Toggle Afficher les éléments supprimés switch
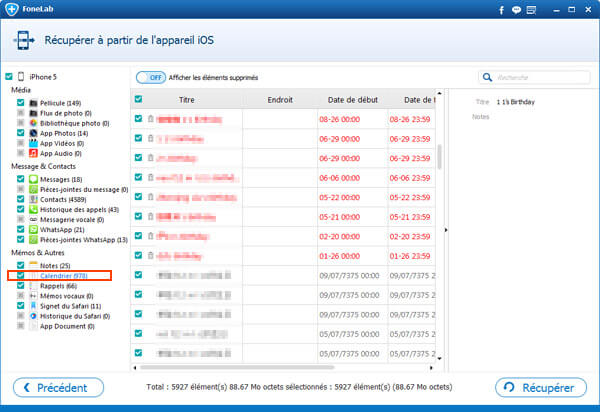This screenshot has width=600, height=412. 150,77
